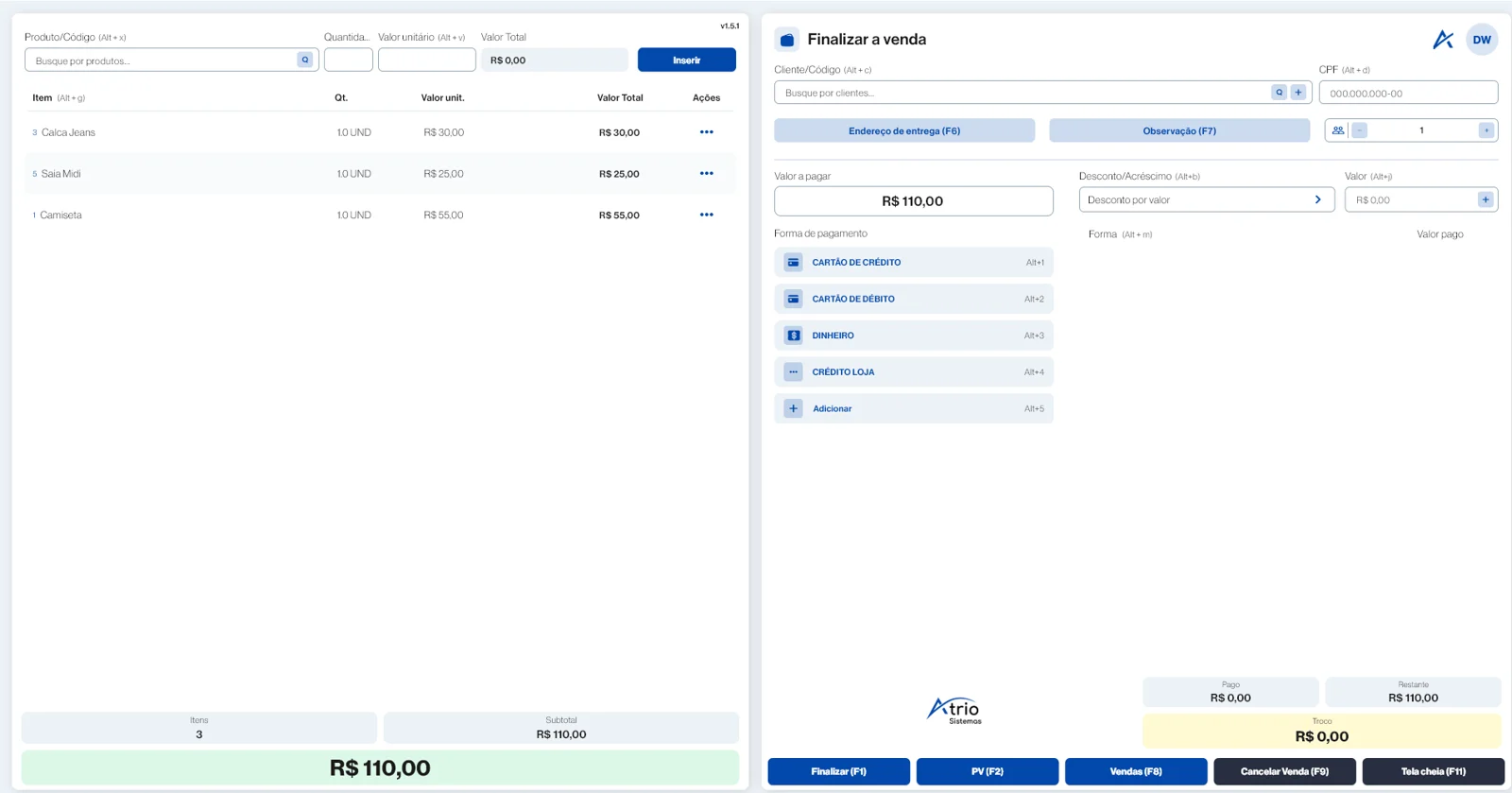Image resolution: width=1512 pixels, height=793 pixels.
Task: Open actions menu for Camiseta row
Action: click(706, 215)
